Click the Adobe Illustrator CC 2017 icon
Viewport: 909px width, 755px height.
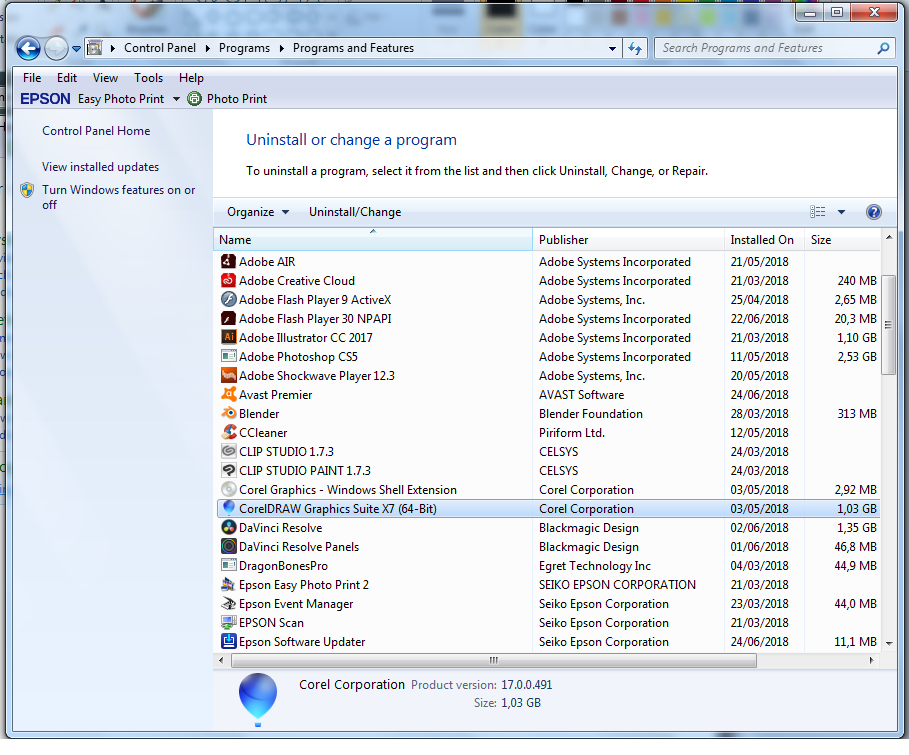pos(228,337)
